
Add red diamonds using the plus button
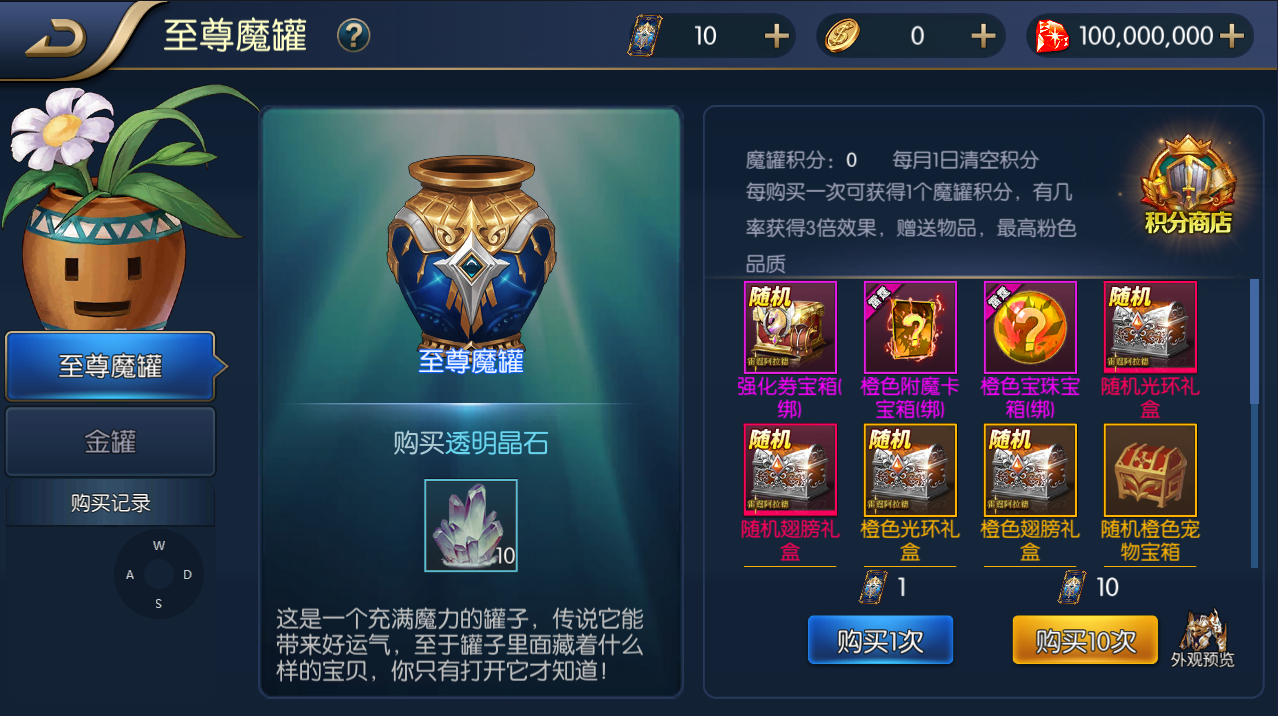(x=1232, y=36)
